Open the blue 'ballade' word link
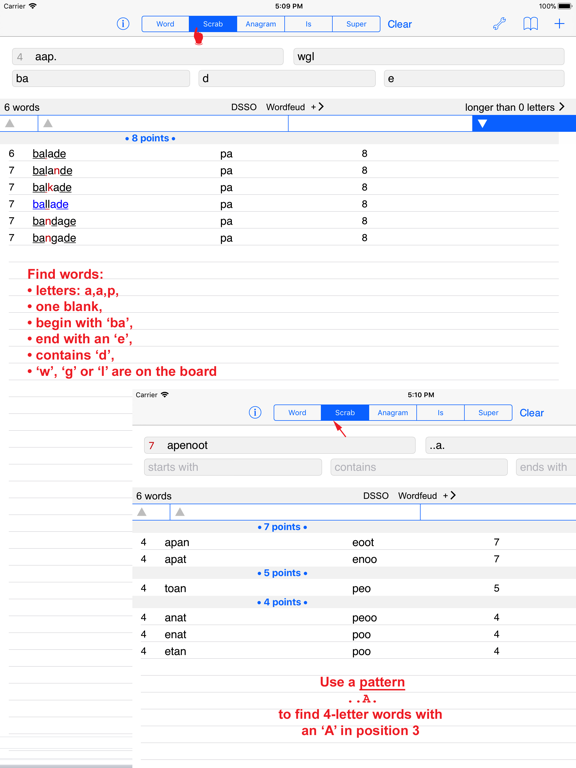This screenshot has height=768, width=576. coord(50,204)
